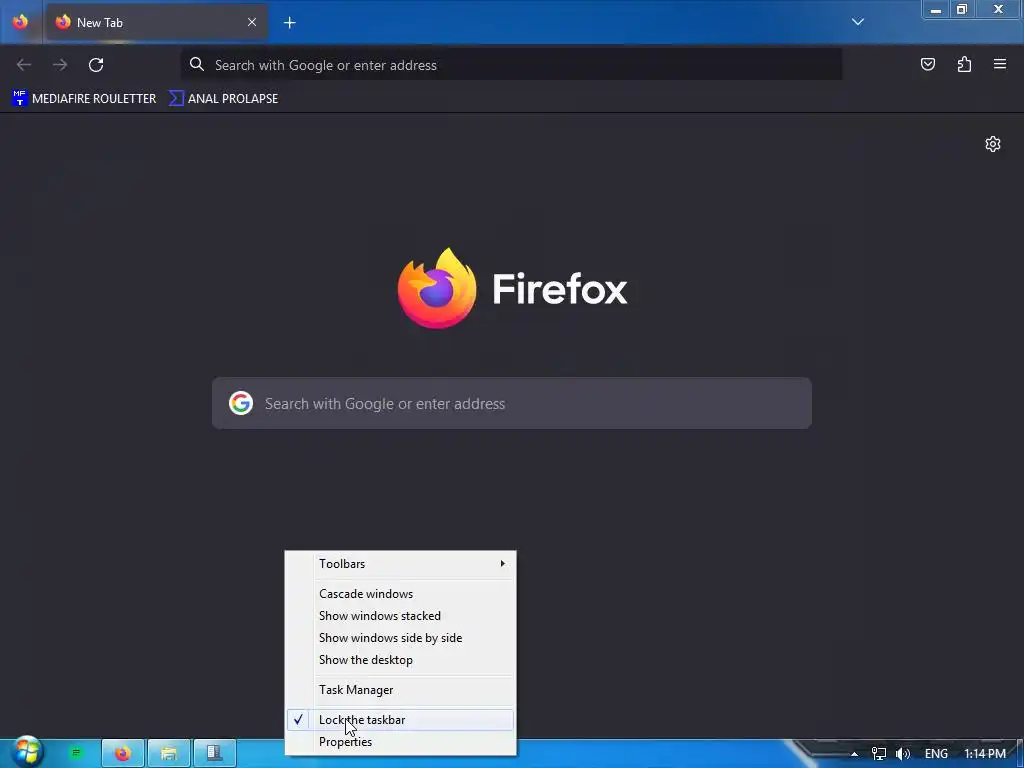Click the Firefox View icon beside the tab

[x=20, y=22]
